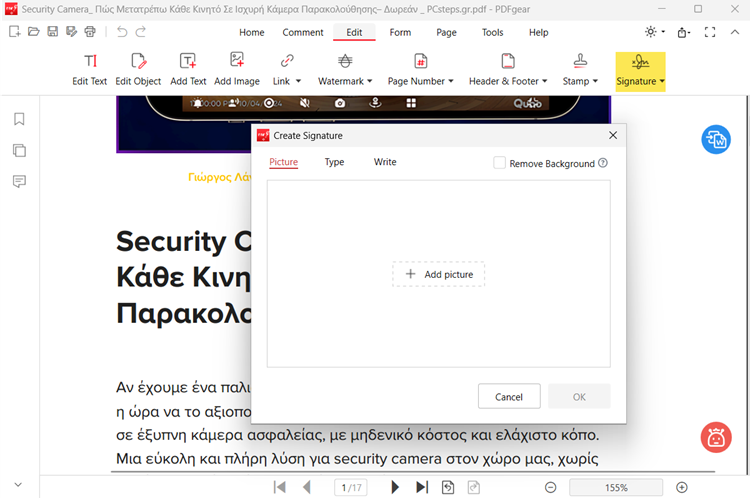Click the Stamp tool icon
Screen dimensions: 750x498
click(x=580, y=61)
